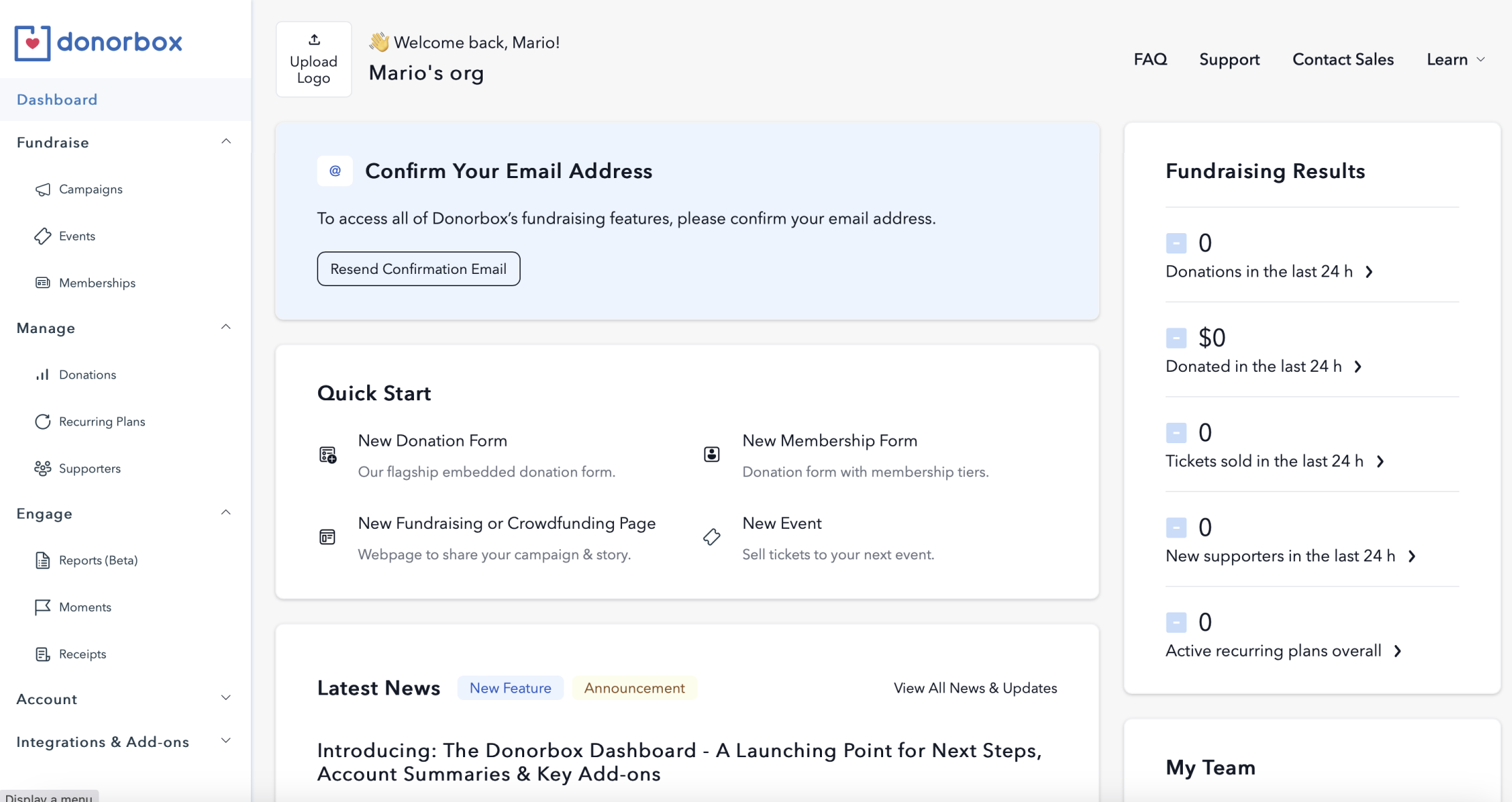Open Donations via the bar chart icon
Screen dimensions: 1512x802
tap(43, 375)
